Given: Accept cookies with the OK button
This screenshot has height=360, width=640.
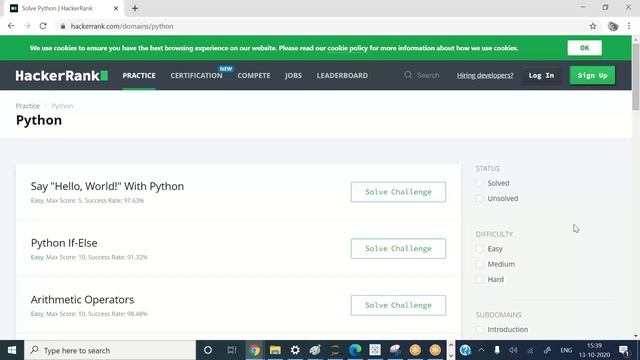Looking at the screenshot, I should (x=584, y=48).
